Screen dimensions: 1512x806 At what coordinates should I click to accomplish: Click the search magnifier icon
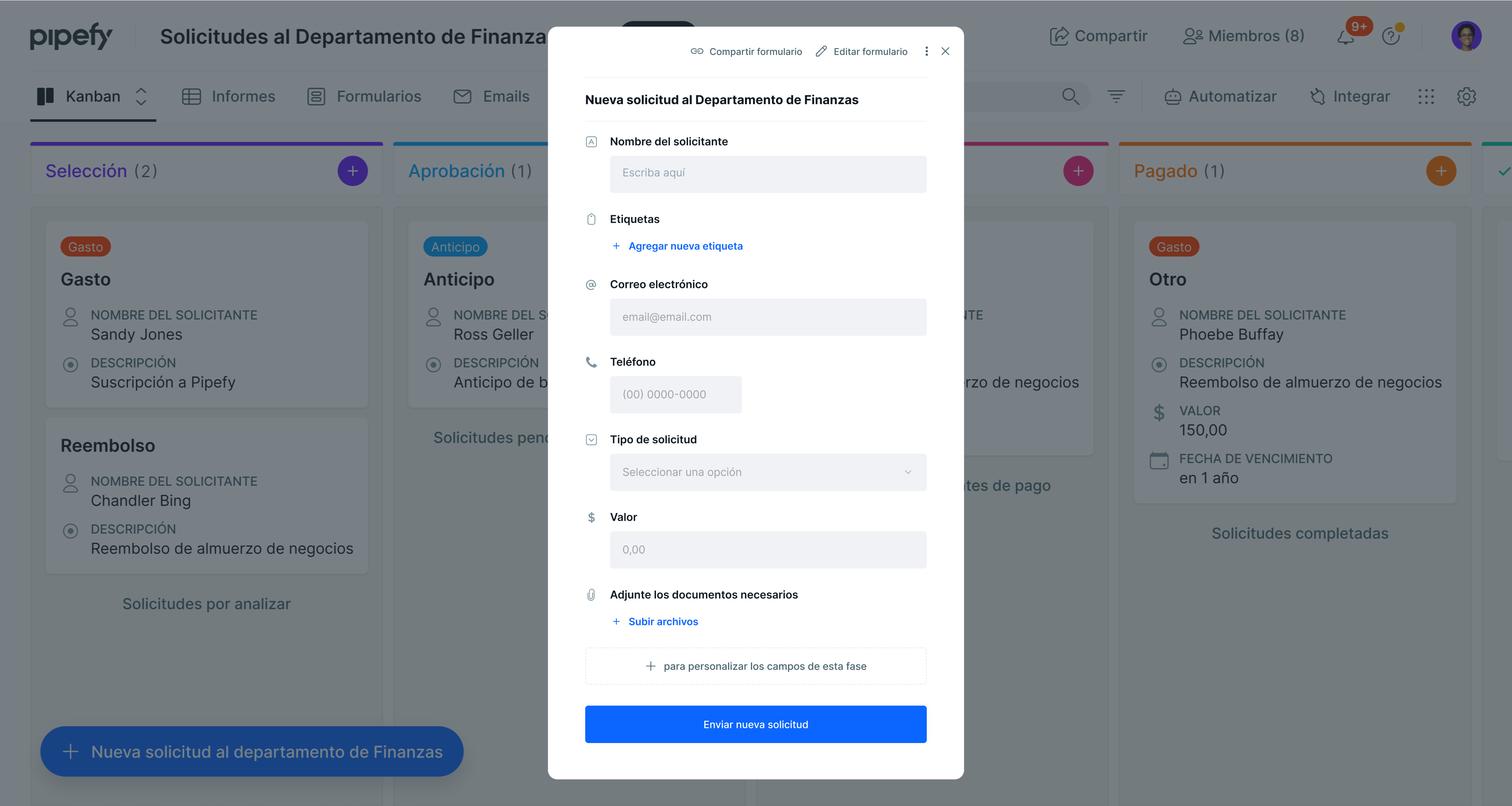[x=1070, y=96]
